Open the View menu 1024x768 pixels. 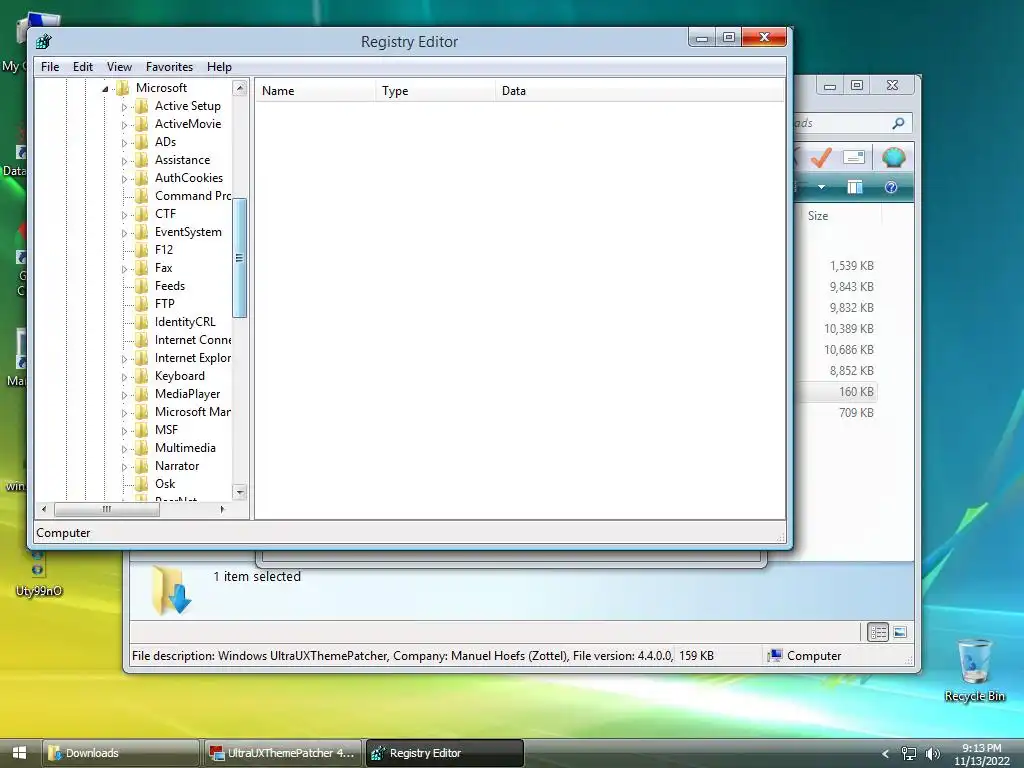pos(119,67)
